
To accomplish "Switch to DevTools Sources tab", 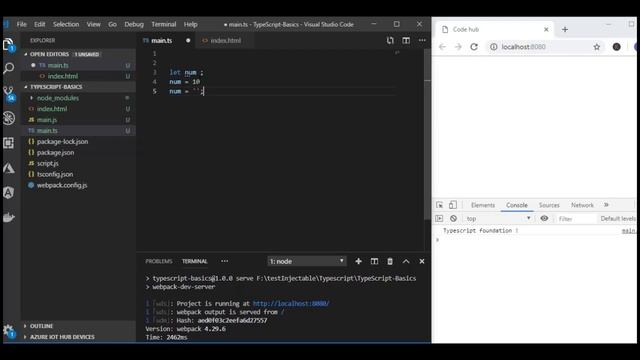I will [x=549, y=205].
